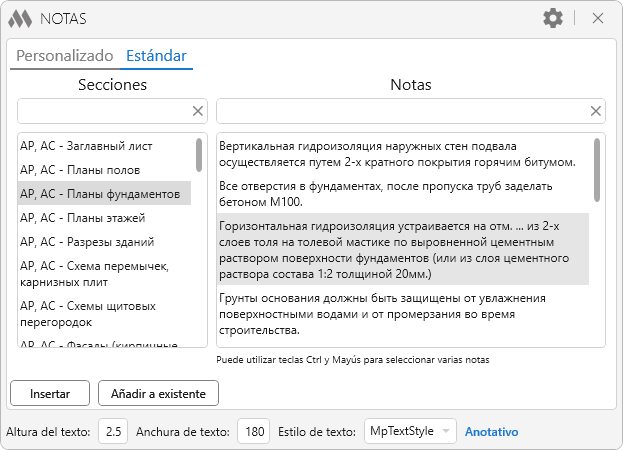
Task: Edit the Anchura de texto value 180
Action: click(254, 432)
